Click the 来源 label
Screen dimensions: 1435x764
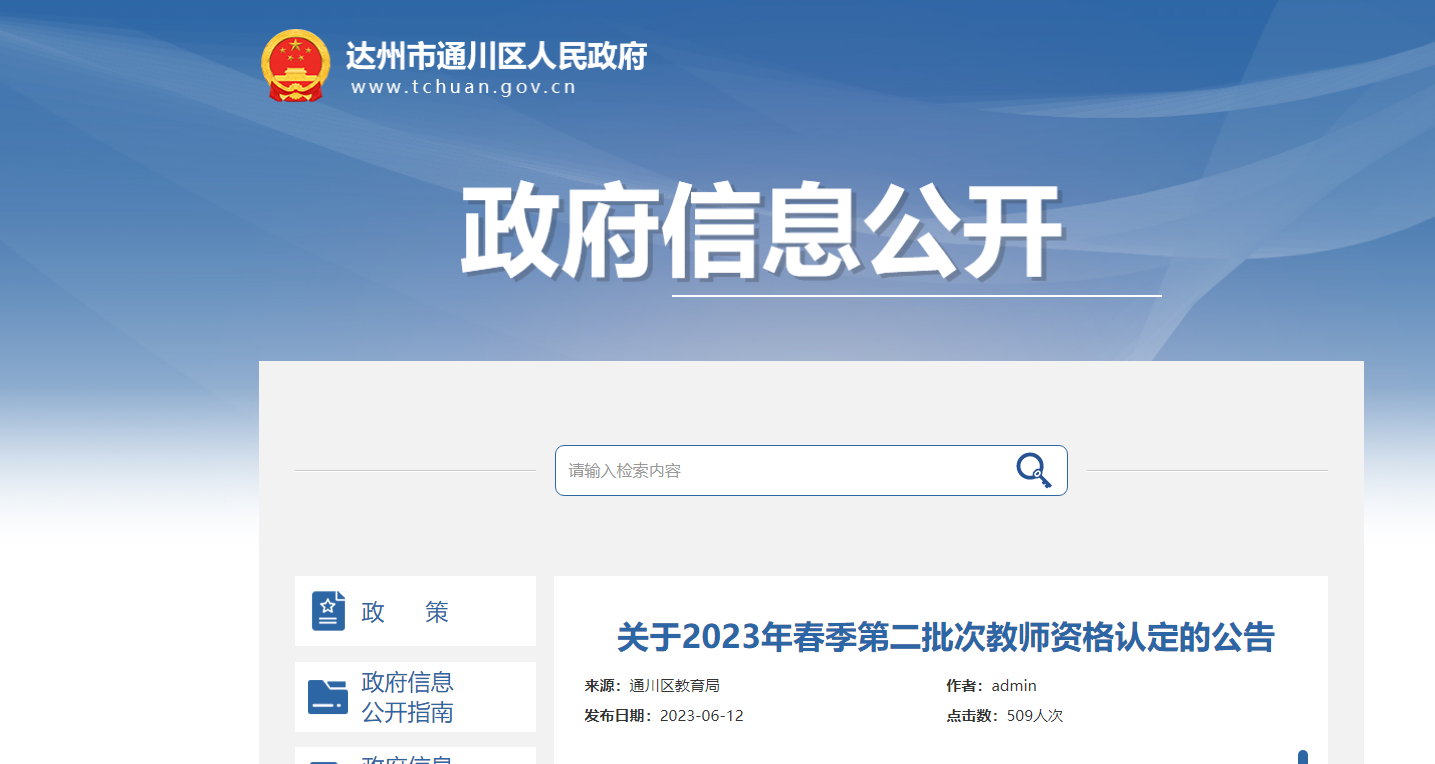click(x=603, y=686)
